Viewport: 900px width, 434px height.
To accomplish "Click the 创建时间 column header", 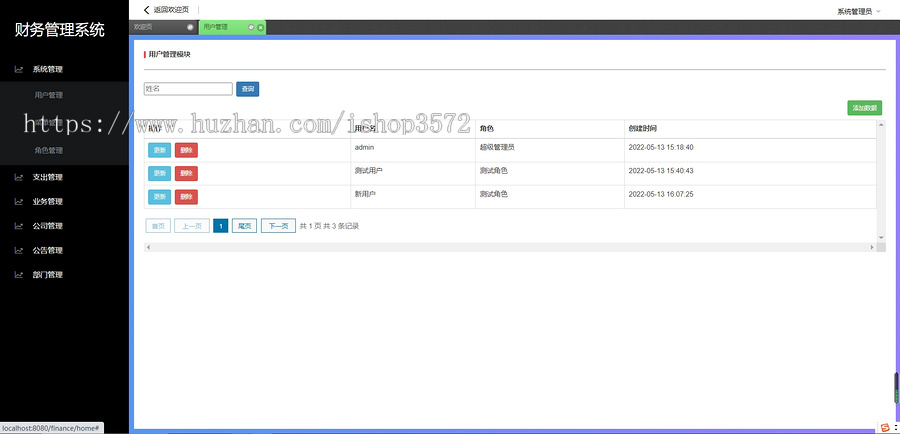I will point(643,129).
